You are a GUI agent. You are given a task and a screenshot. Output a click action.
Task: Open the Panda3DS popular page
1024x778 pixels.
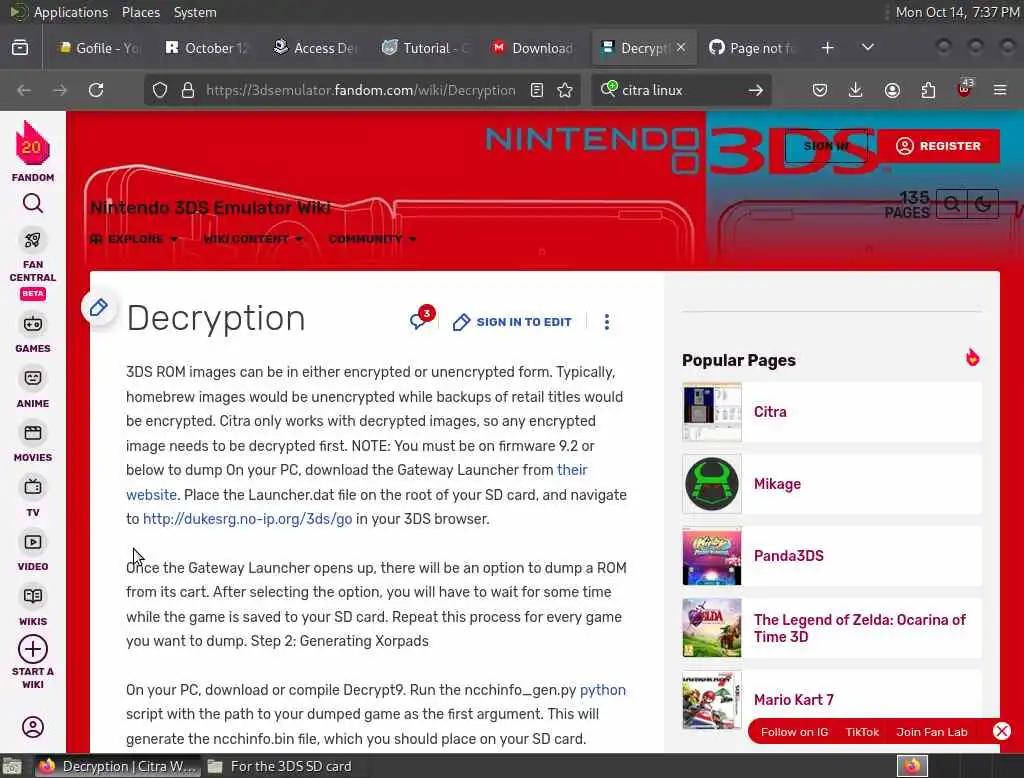(x=831, y=556)
